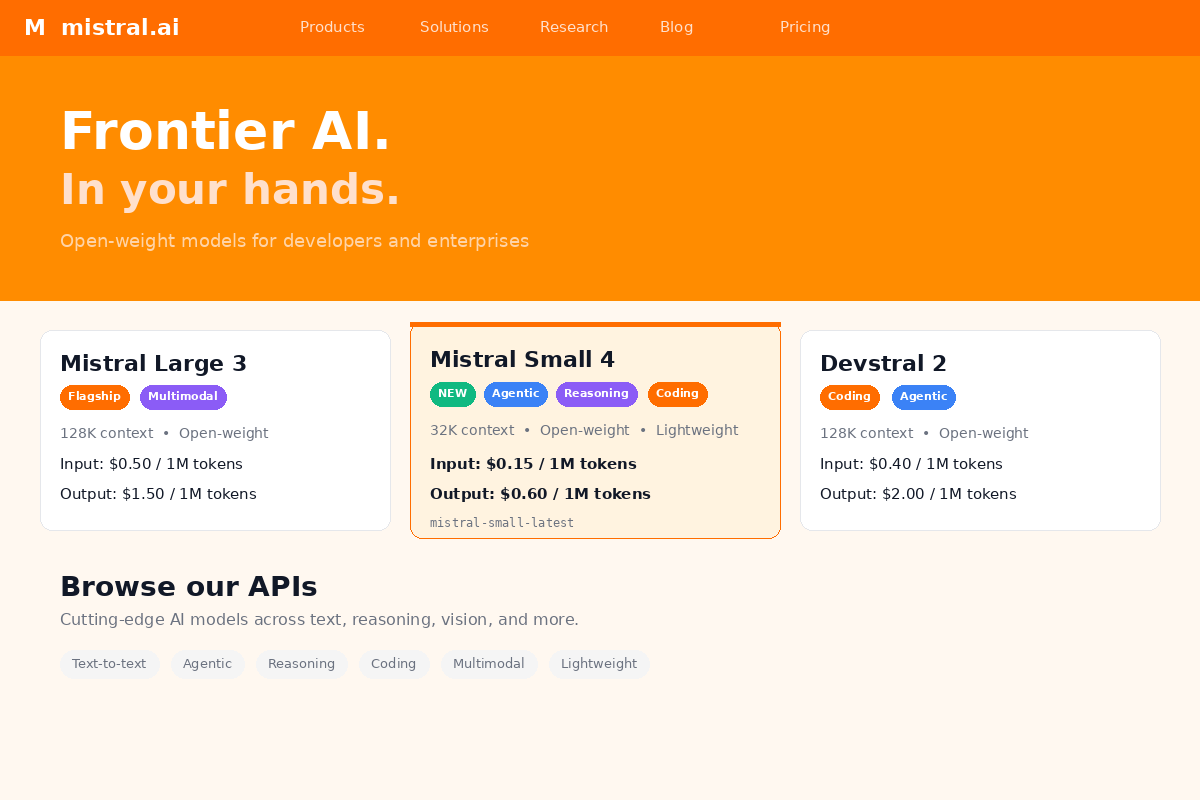Click the Reasoning badge on Mistral Small 4
This screenshot has height=800, width=1200.
[x=596, y=394]
